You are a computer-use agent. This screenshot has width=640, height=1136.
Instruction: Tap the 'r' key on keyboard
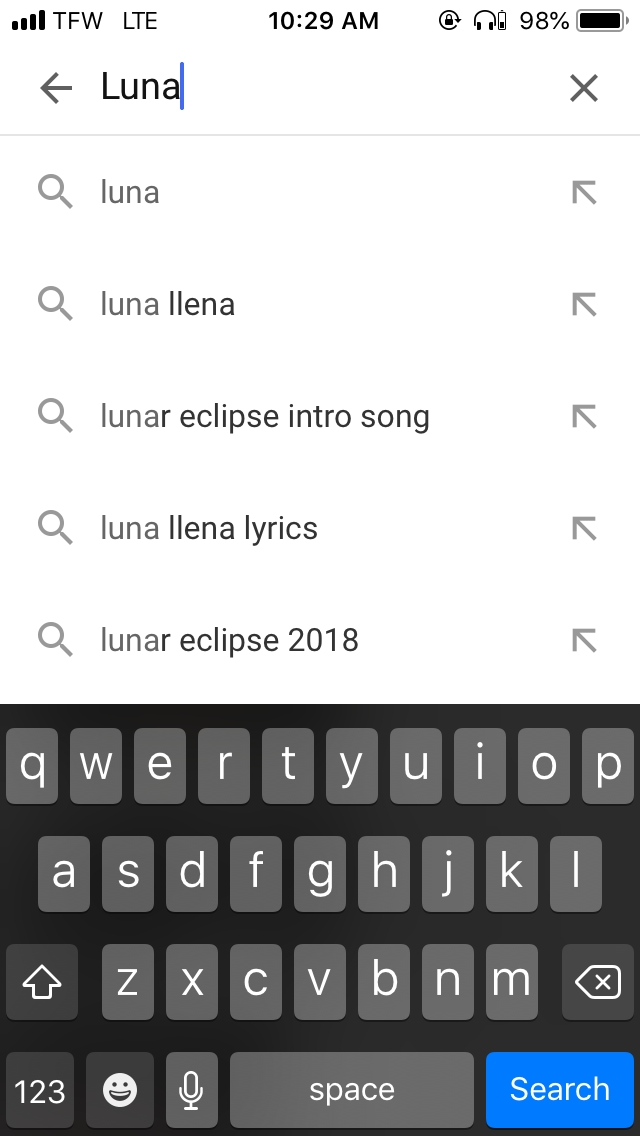[225, 766]
